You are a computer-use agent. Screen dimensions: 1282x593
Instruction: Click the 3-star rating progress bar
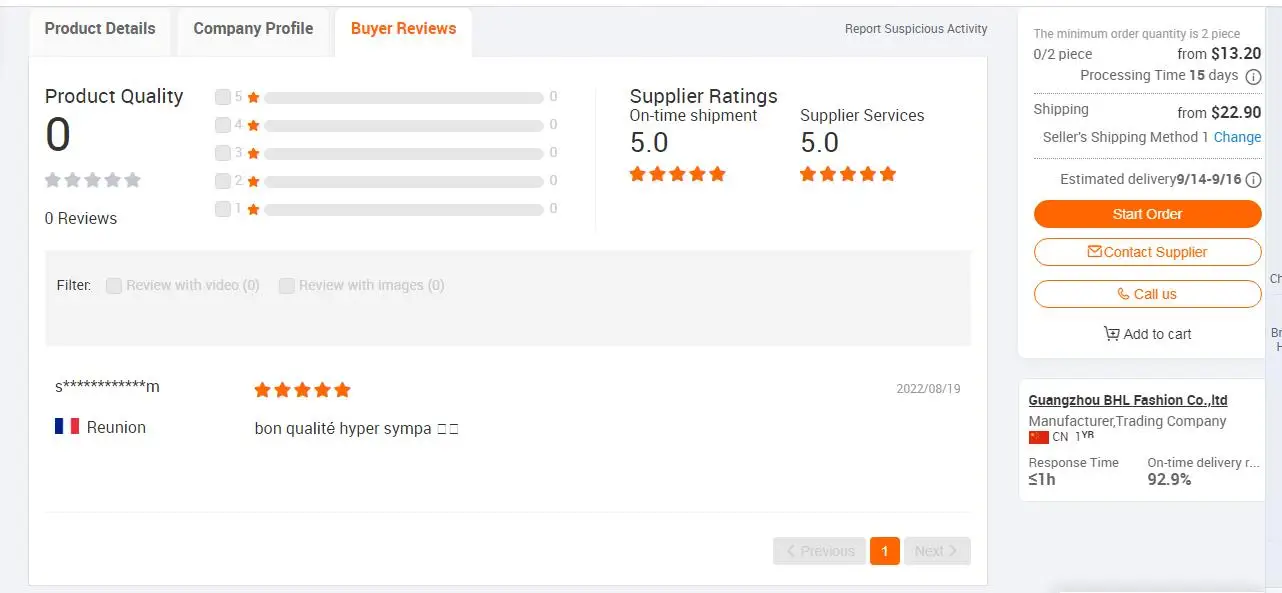pos(404,154)
